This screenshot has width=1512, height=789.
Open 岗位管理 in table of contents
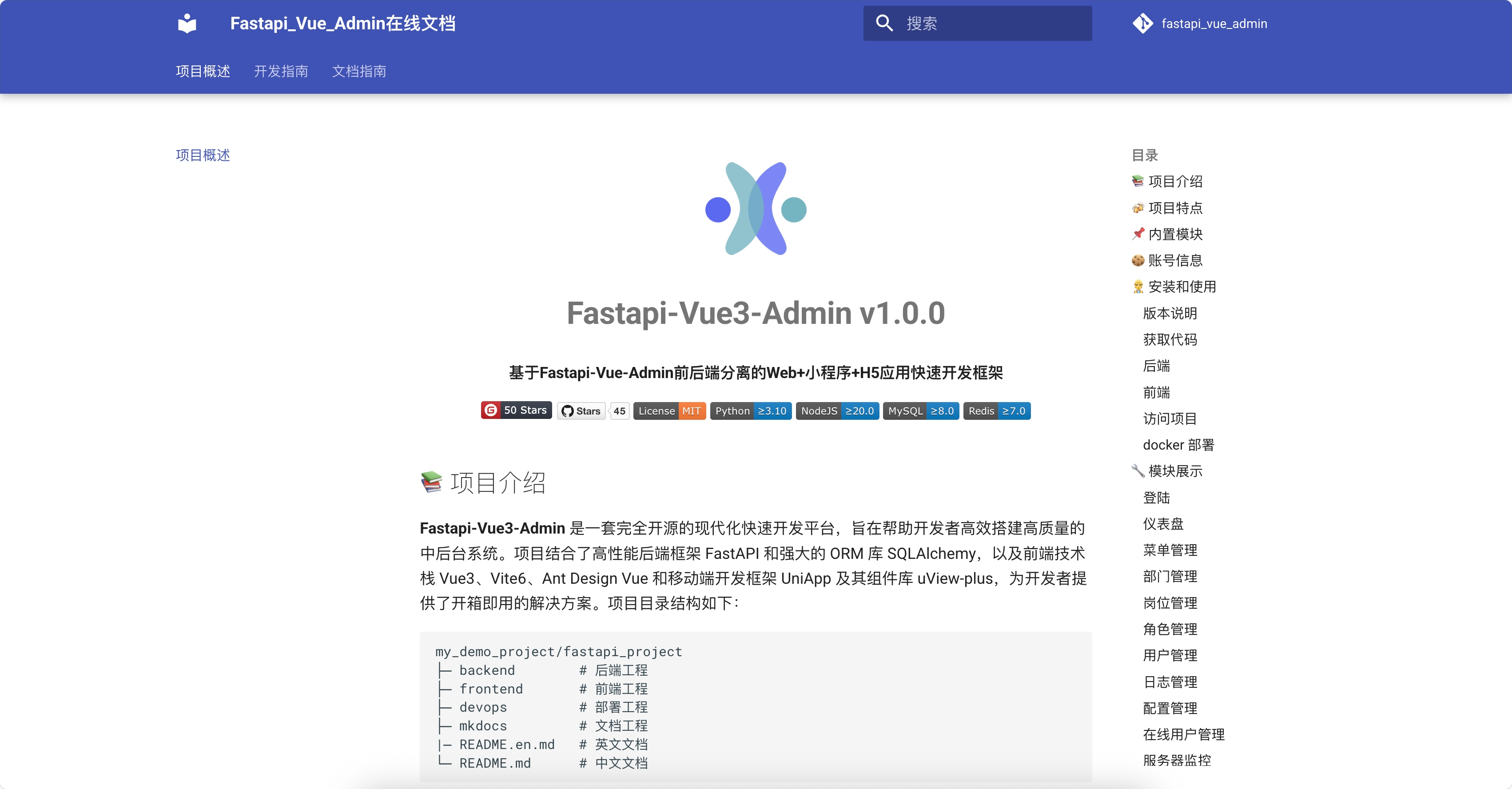tap(1170, 603)
